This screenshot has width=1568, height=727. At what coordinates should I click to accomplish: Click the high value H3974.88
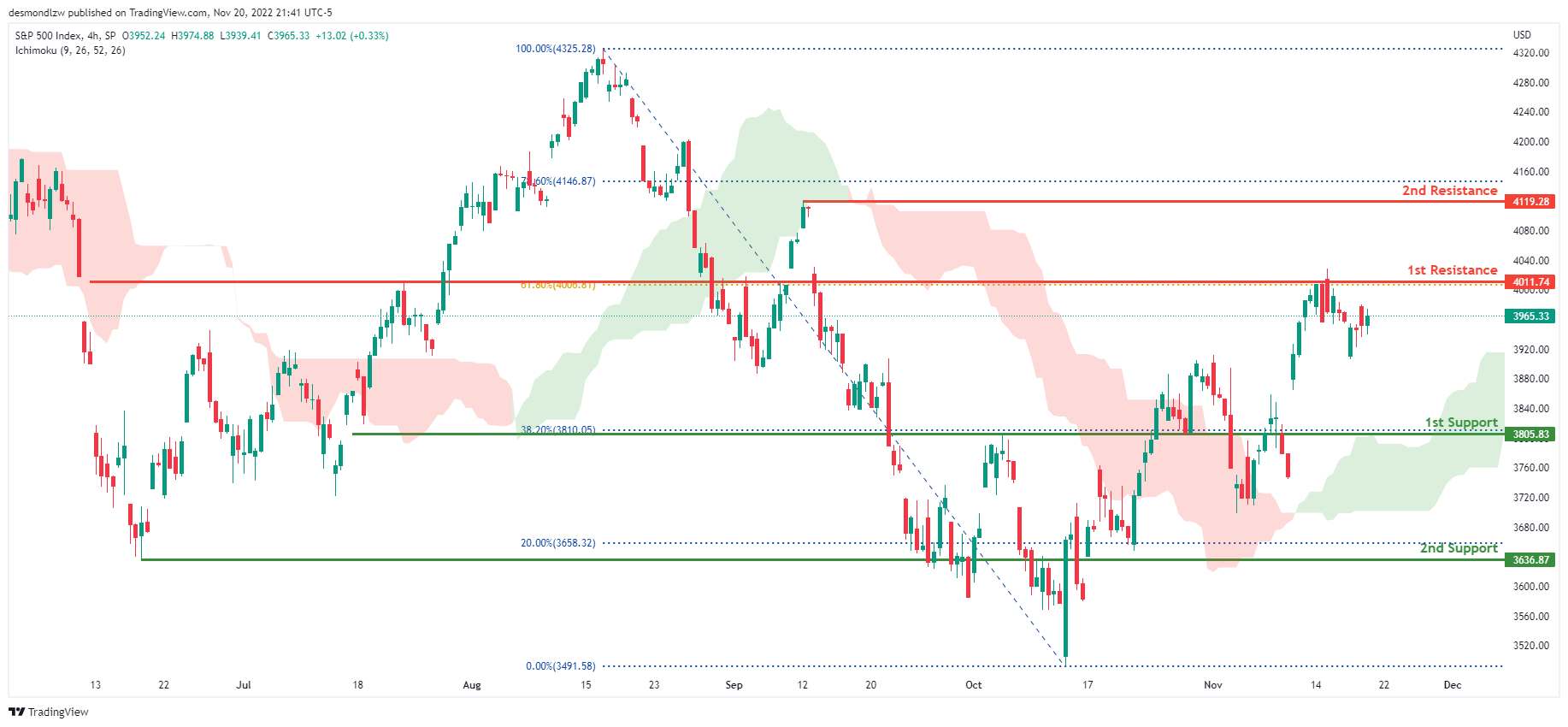(192, 36)
